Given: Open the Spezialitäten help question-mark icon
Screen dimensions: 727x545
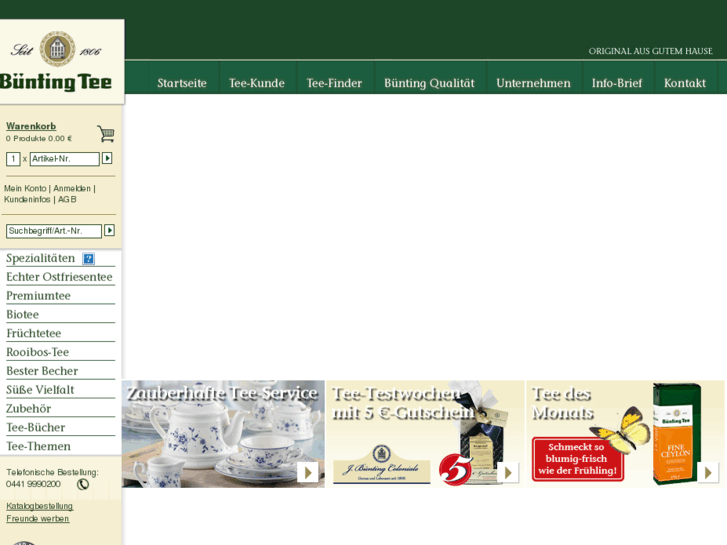Looking at the screenshot, I should [x=89, y=259].
